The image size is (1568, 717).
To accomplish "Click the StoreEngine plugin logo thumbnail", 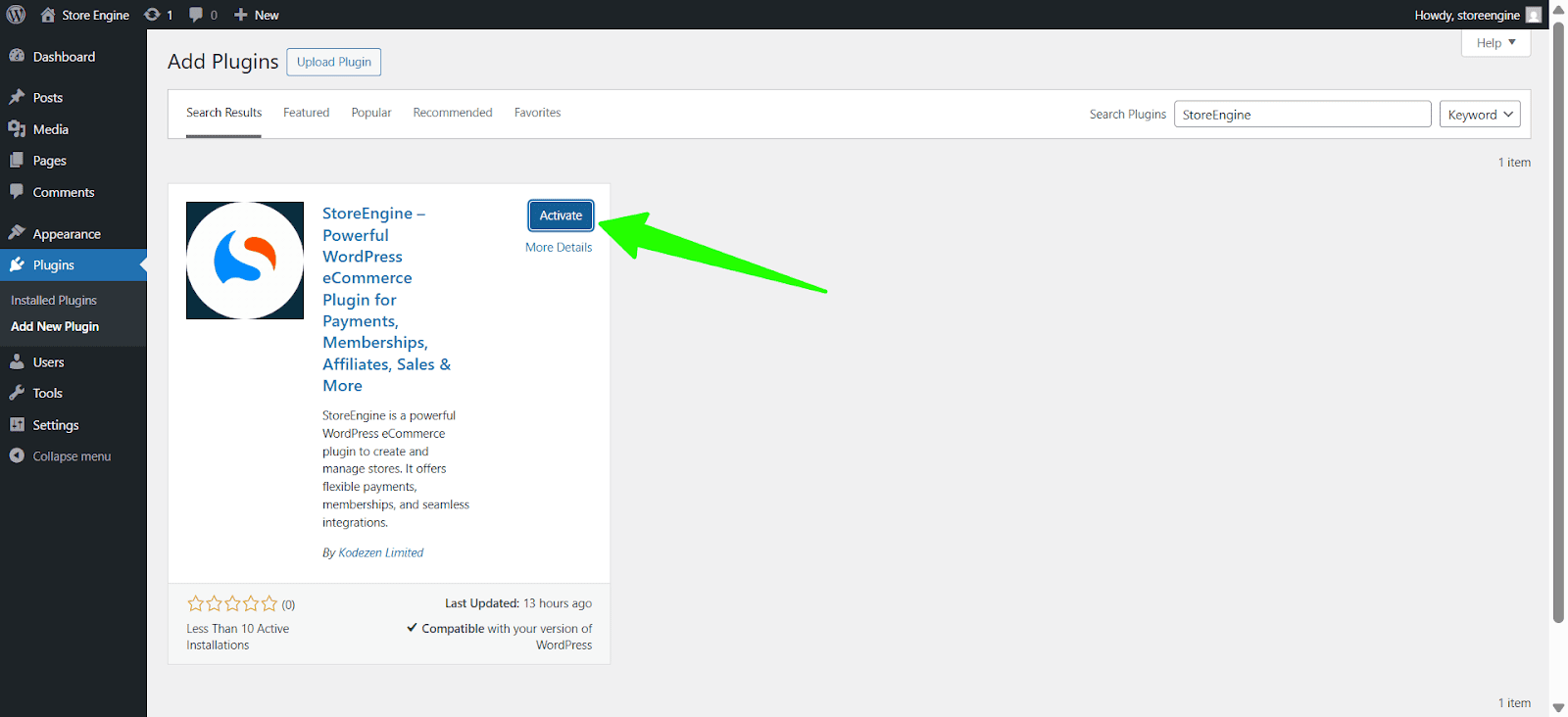I will (245, 261).
